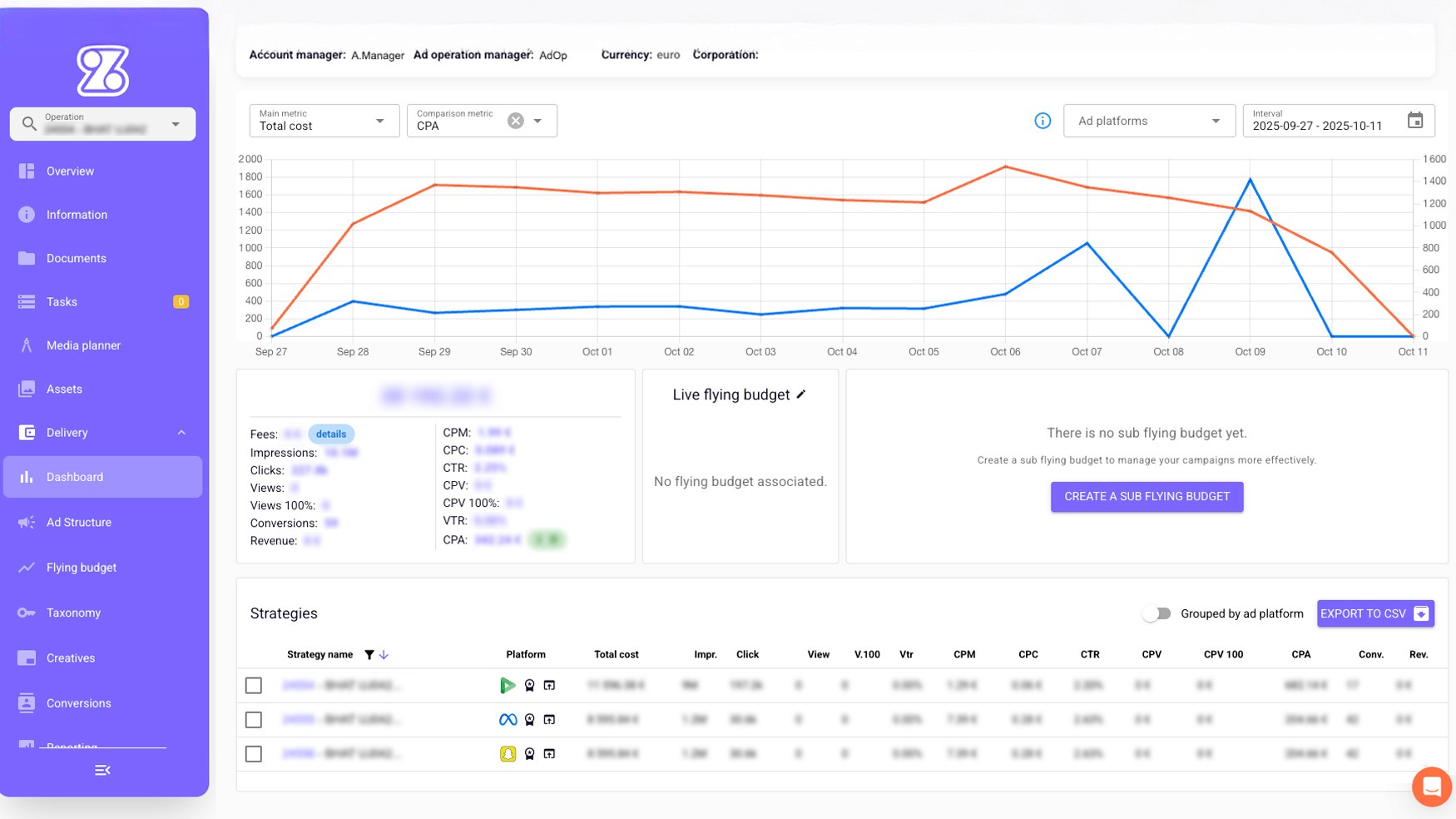Screen dimensions: 1456x819
Task: Edit Live flying budget pencil icon
Action: pyautogui.click(x=801, y=395)
